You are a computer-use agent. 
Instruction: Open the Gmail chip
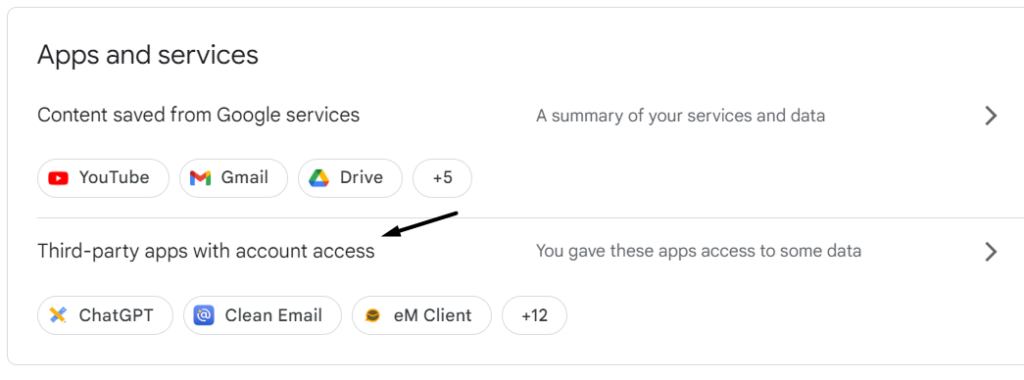(x=233, y=178)
